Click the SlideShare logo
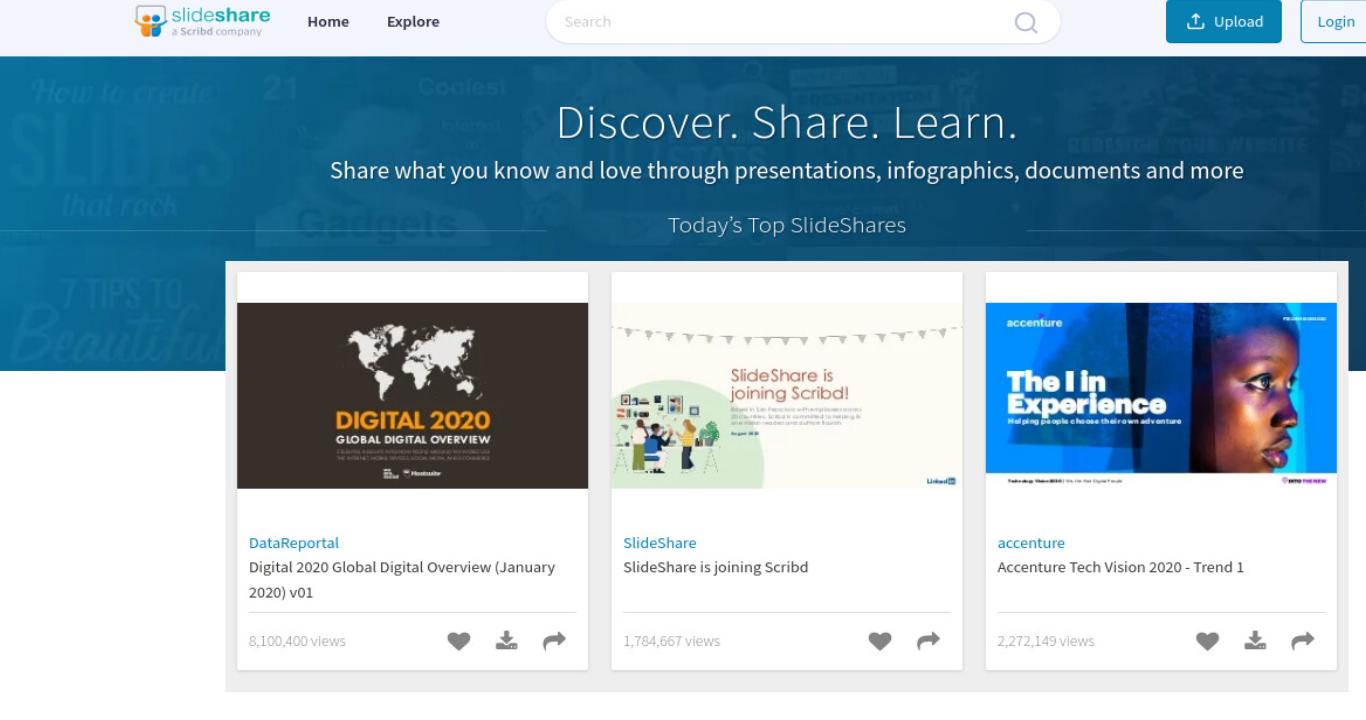Viewport: 1366px width, 720px height. [203, 21]
